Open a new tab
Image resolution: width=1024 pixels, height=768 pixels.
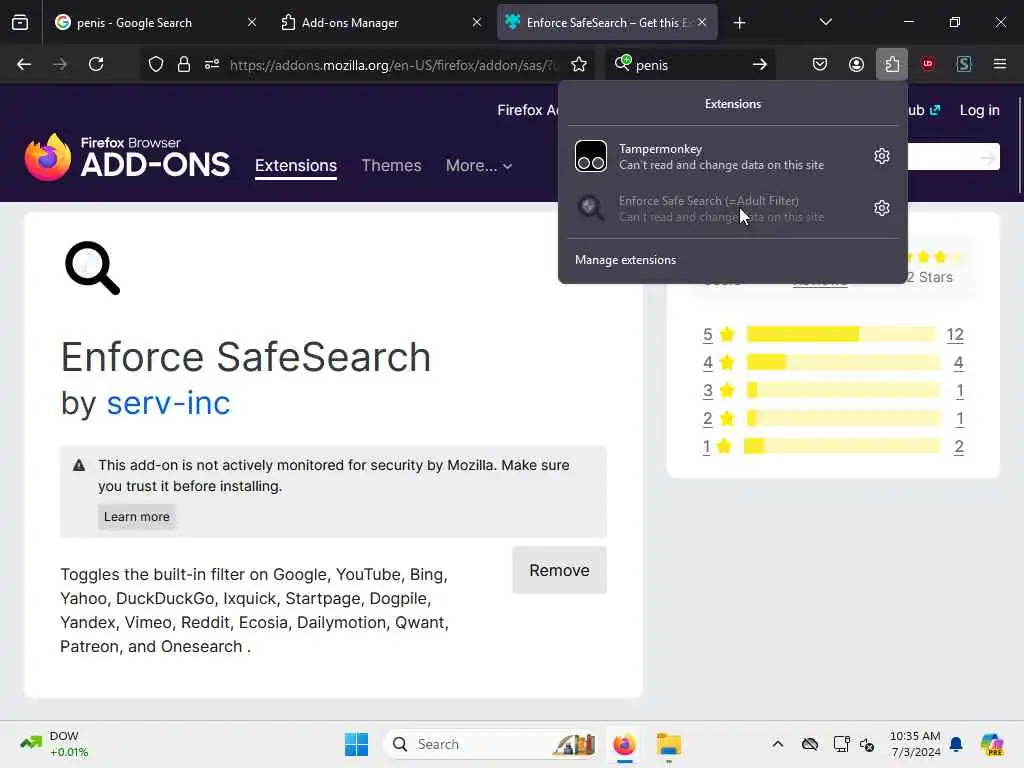(739, 23)
